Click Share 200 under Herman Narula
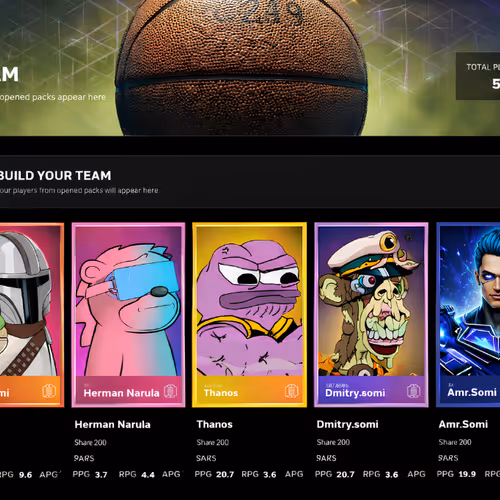The height and width of the screenshot is (500, 500). click(90, 443)
